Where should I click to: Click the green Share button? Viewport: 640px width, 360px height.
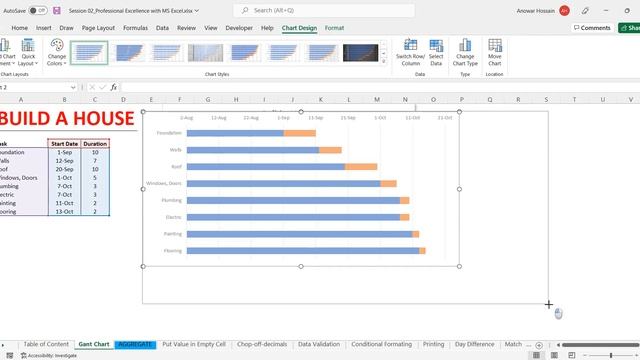(629, 28)
